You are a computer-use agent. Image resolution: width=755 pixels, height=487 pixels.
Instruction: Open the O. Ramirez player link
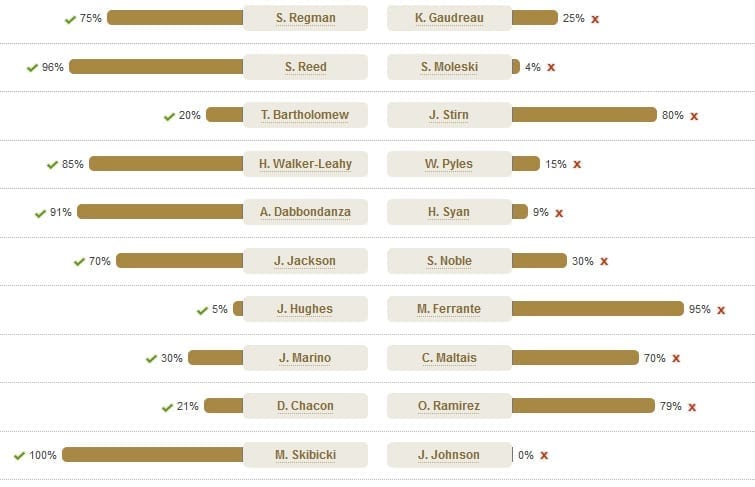[x=449, y=406]
